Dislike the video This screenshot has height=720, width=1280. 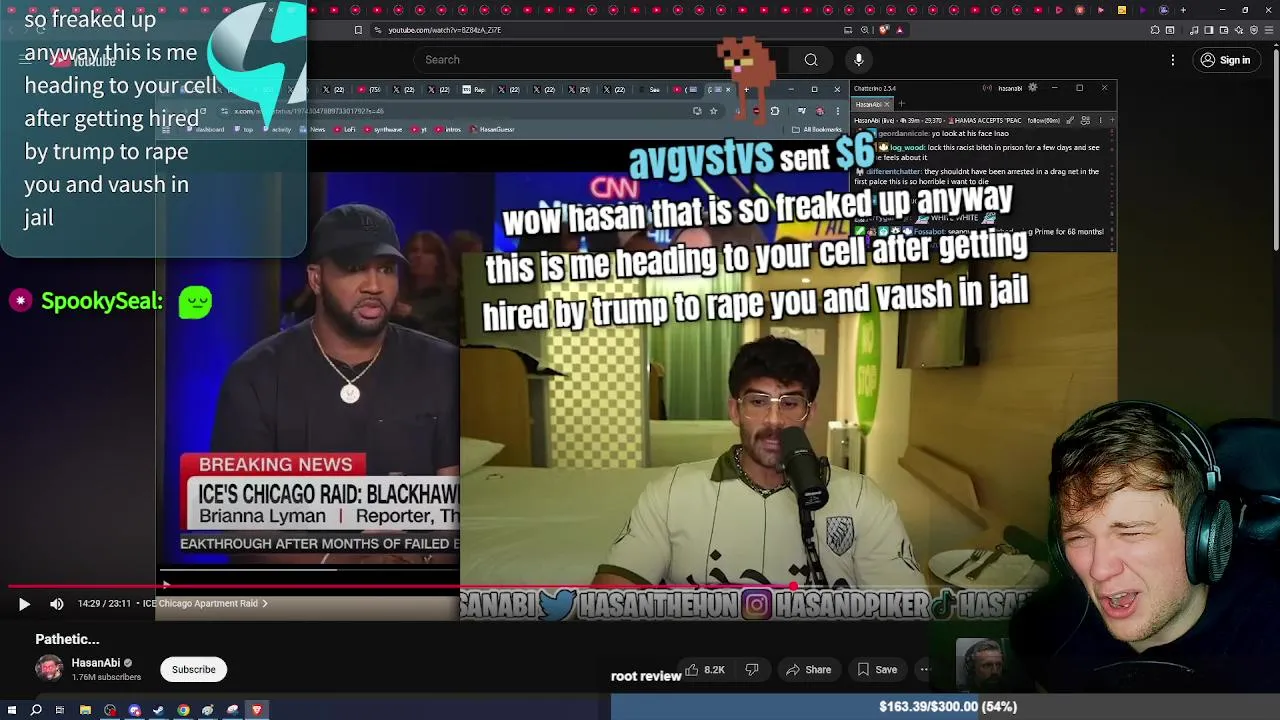(752, 670)
